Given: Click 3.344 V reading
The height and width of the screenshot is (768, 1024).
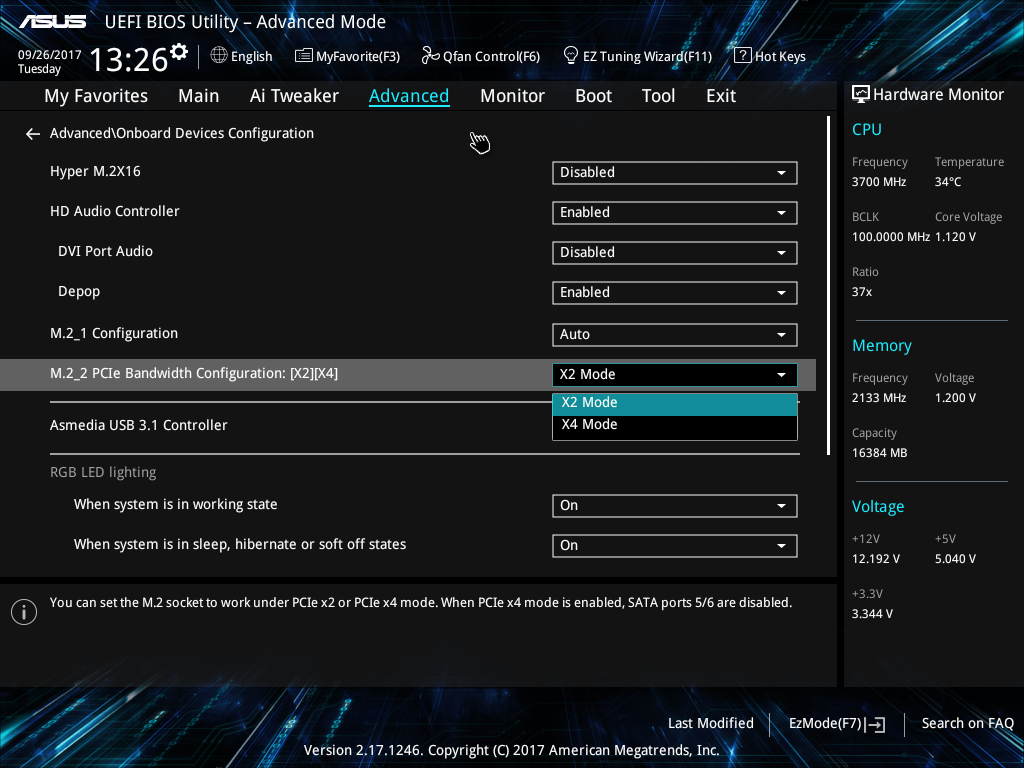Looking at the screenshot, I should pos(872,614).
